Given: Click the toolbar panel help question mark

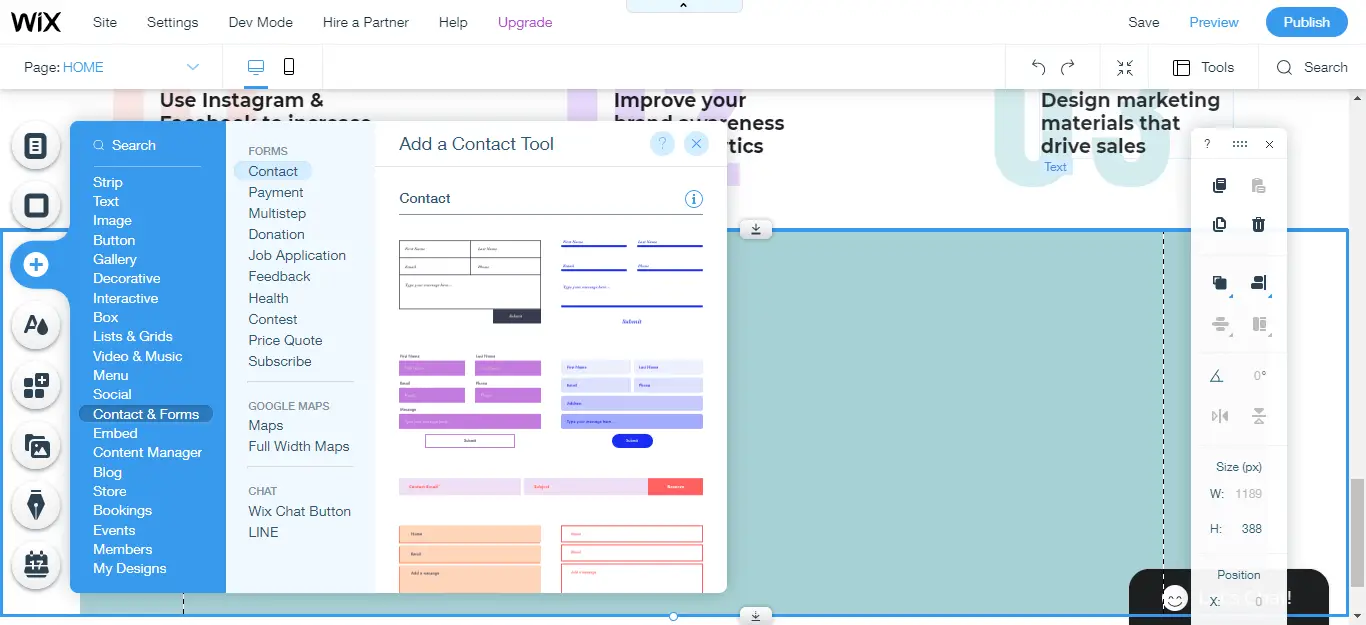Looking at the screenshot, I should click(1207, 144).
